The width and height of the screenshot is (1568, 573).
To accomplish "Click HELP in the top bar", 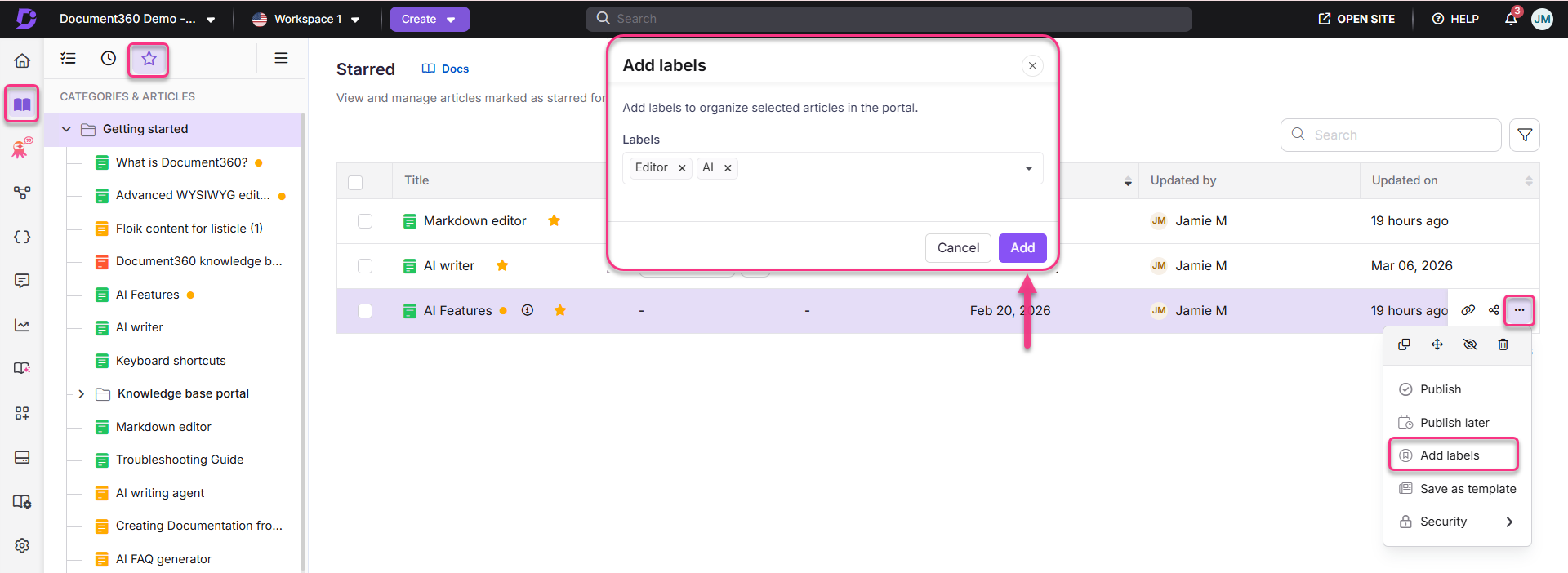I will point(1455,19).
